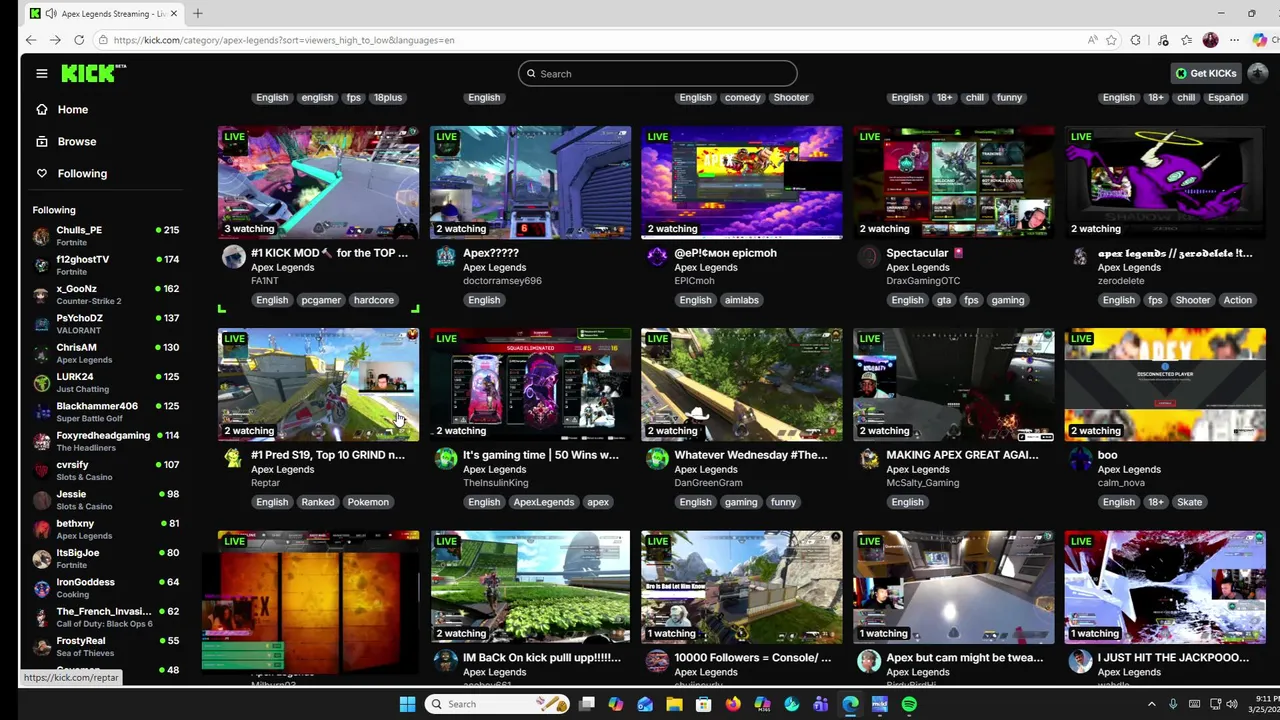Click zerodelete channel avatar
Image resolution: width=1280 pixels, height=720 pixels.
pyautogui.click(x=1080, y=257)
